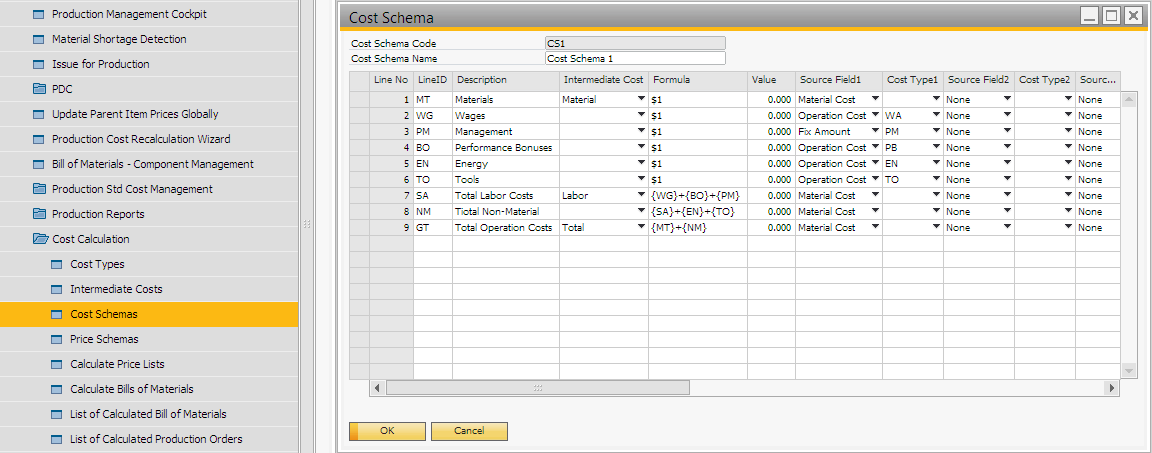Click the Production Std Cost Management folder icon
This screenshot has width=1152, height=453.
[39, 189]
